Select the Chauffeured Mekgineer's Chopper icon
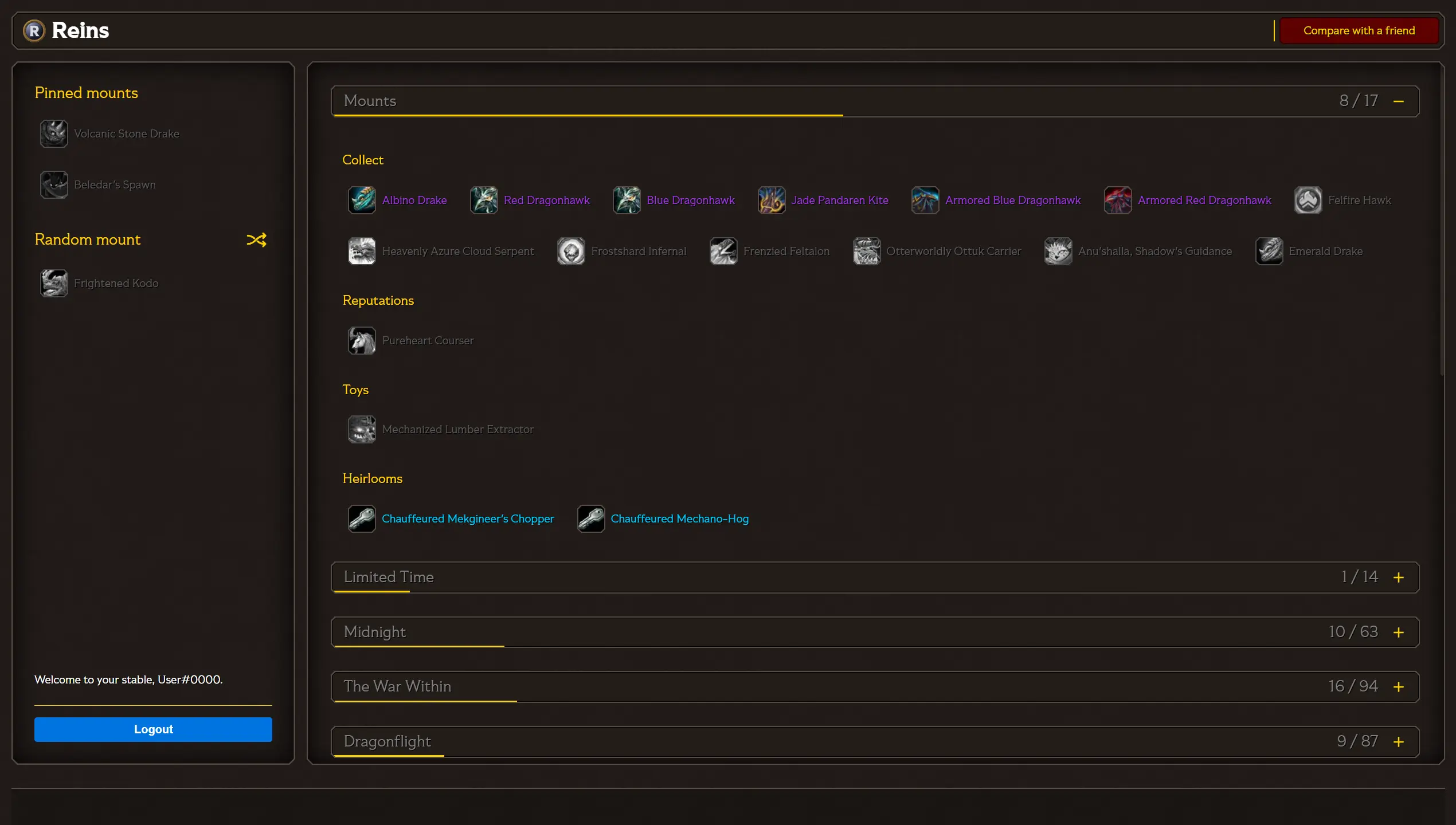 coord(362,518)
